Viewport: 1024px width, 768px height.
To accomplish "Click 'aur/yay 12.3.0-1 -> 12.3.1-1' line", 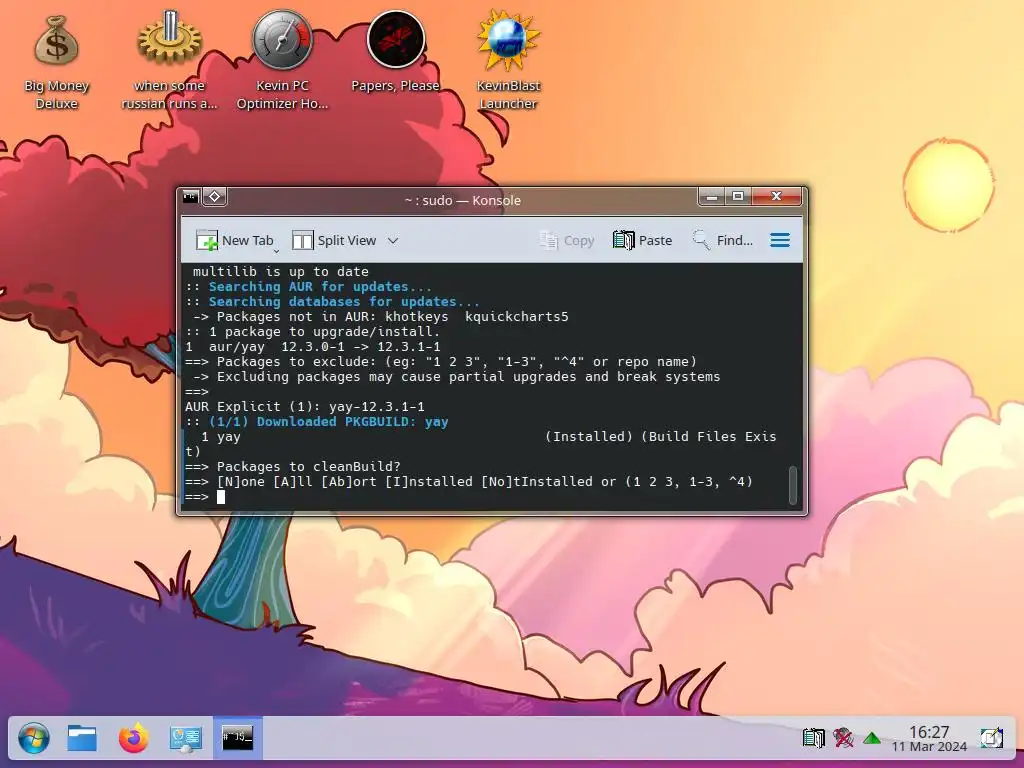I will pos(313,347).
